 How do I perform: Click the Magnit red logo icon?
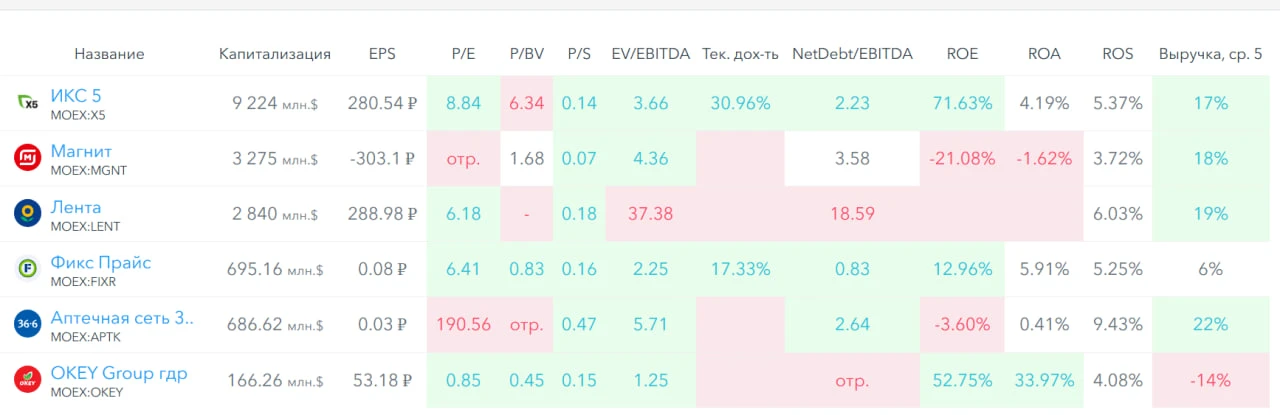pos(27,158)
